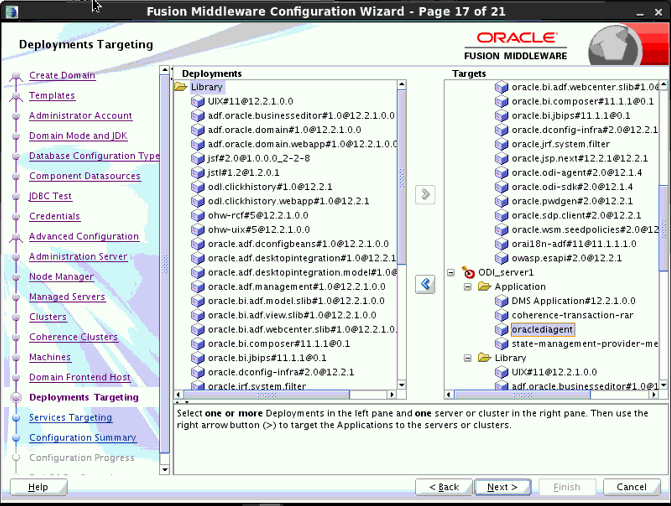Click ODI_server1 server icon in Targets
671x506 pixels.
point(468,272)
